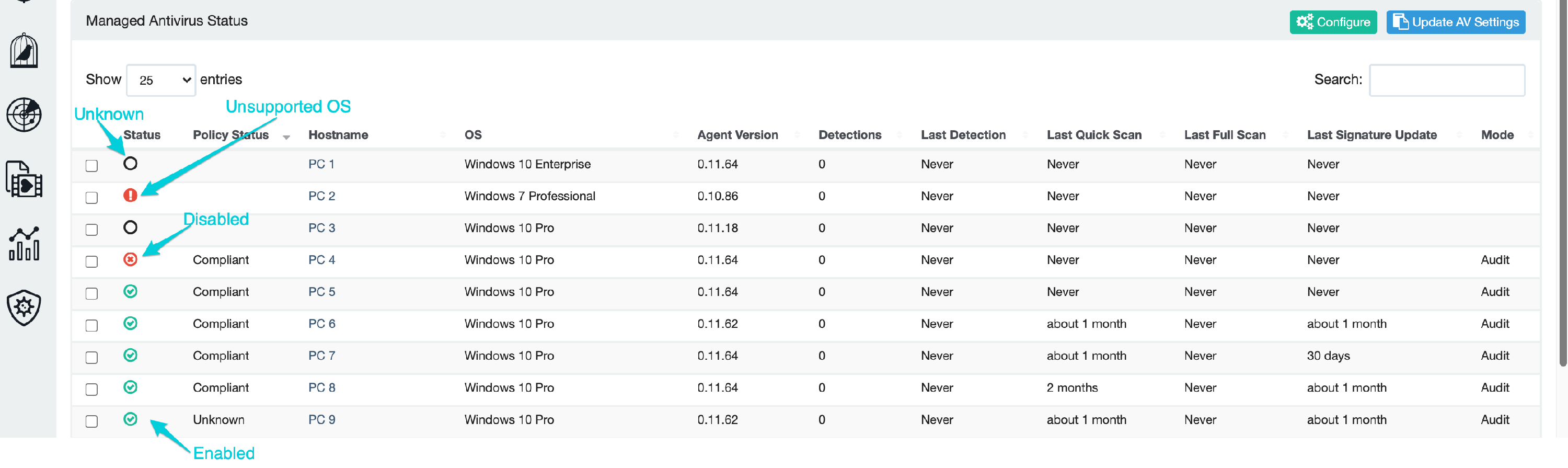Image resolution: width=1568 pixels, height=468 pixels.
Task: Sort table by Mode column
Action: (x=1497, y=135)
